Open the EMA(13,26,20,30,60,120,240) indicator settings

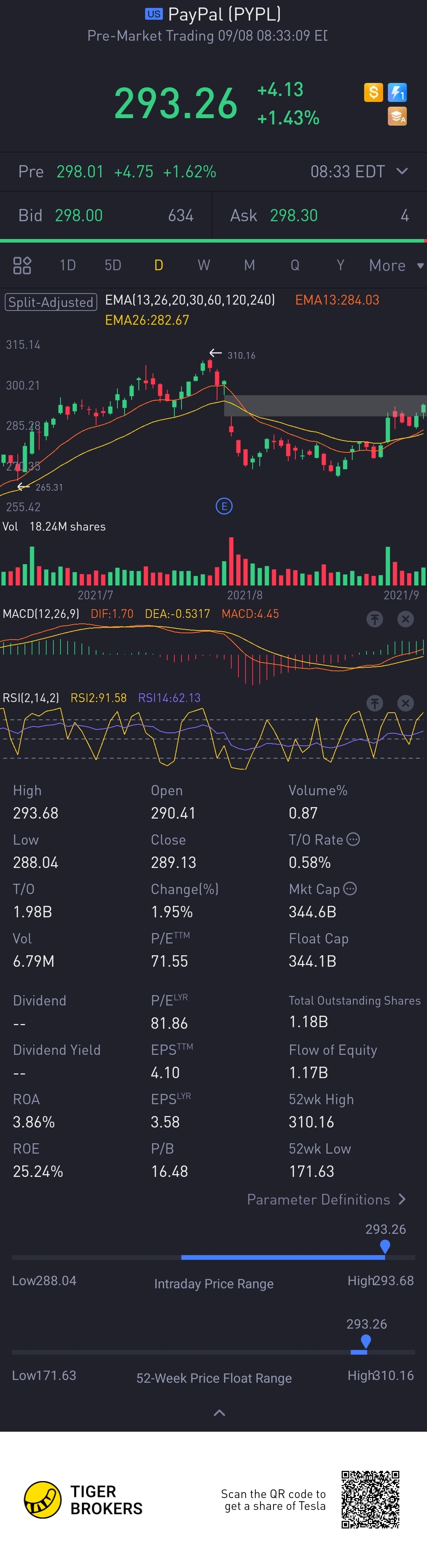click(x=190, y=300)
